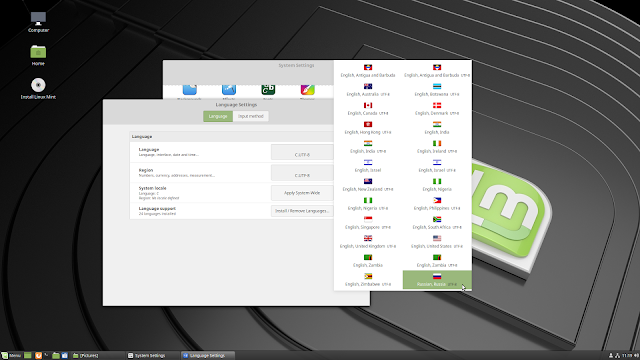Select English, Israel without UTF-8
The width and height of the screenshot is (640, 360).
368,166
